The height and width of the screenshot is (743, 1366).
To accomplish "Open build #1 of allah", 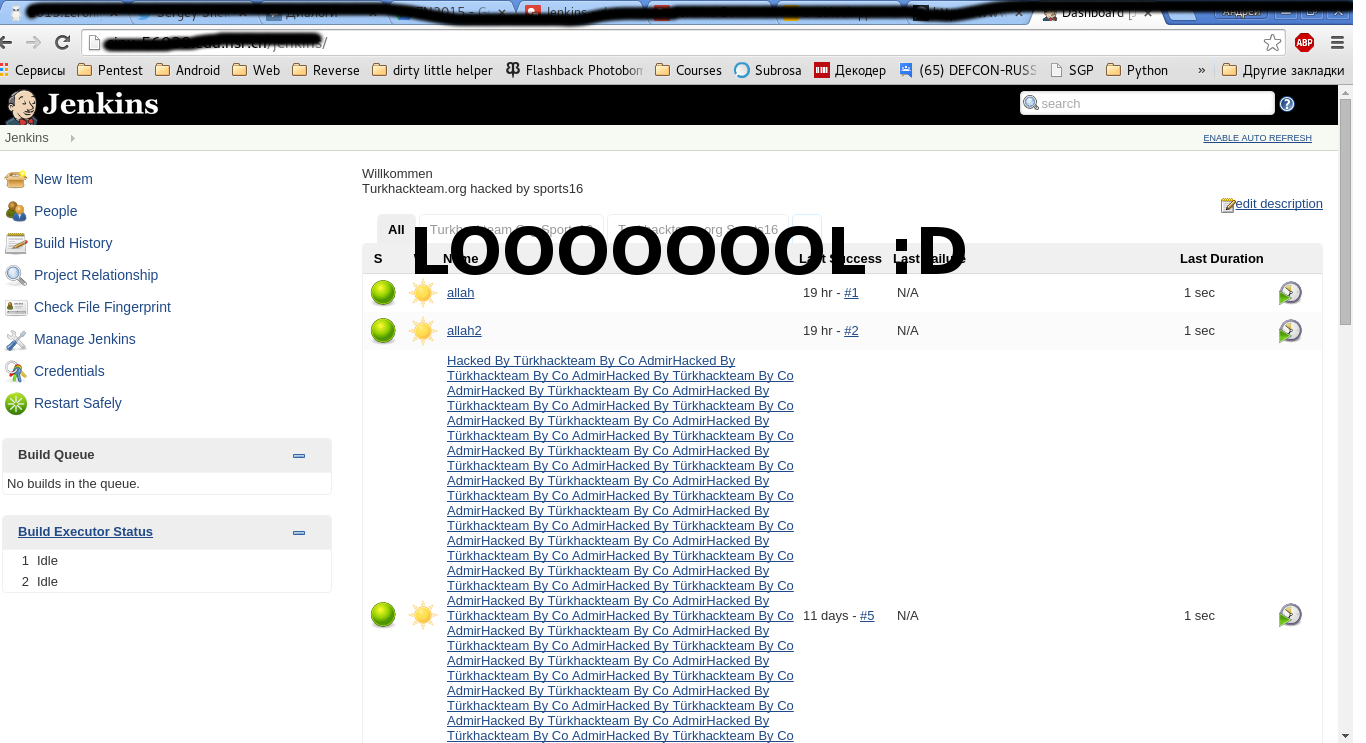I will (851, 293).
